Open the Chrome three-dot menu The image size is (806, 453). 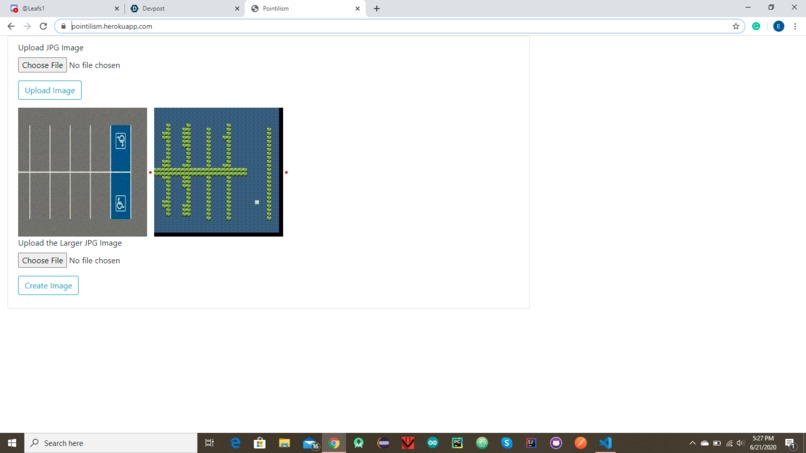pos(795,26)
